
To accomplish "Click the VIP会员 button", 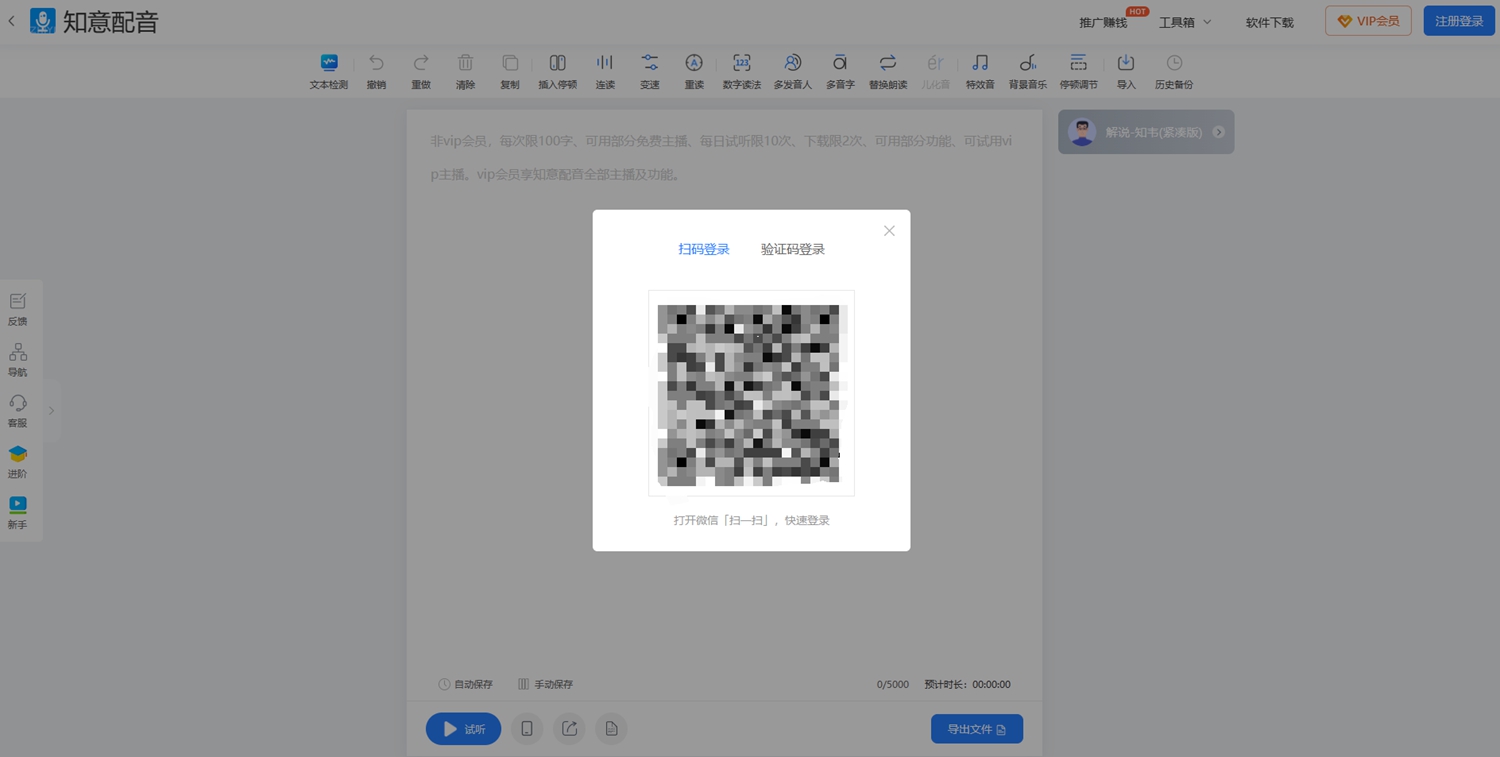I will coord(1368,21).
